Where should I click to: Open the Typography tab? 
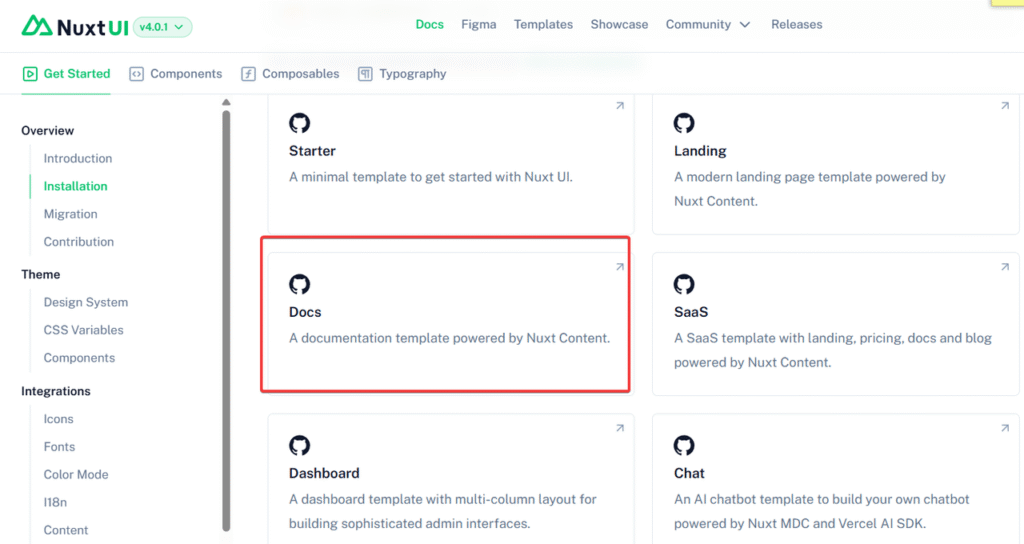tap(402, 74)
